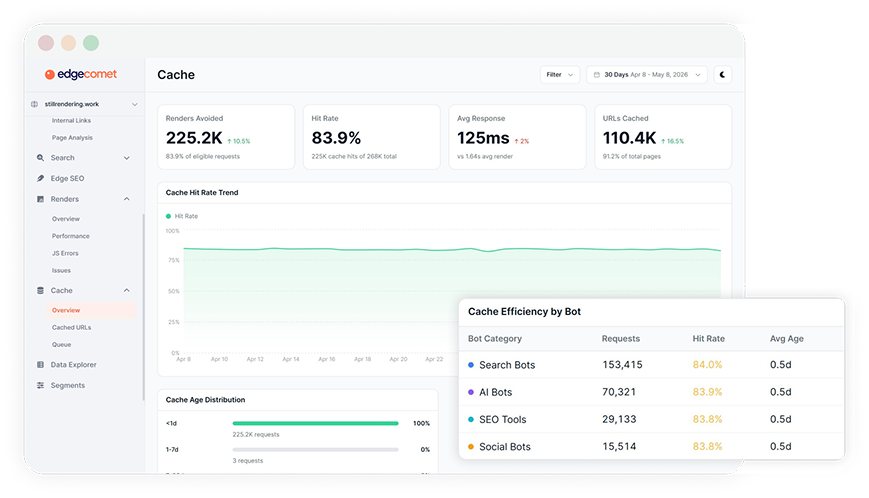
Task: Open the Filter dropdown
Action: point(560,75)
